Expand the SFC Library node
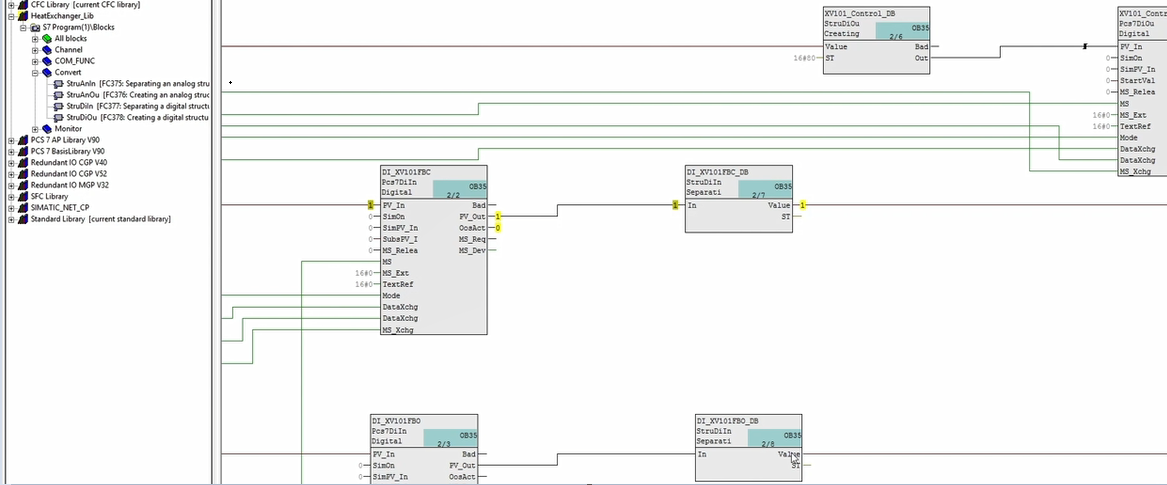This screenshot has width=1167, height=485. 11,196
